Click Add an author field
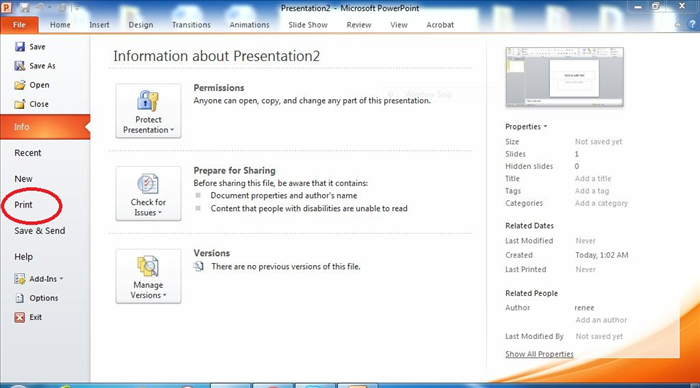This screenshot has height=388, width=700. pyautogui.click(x=601, y=320)
